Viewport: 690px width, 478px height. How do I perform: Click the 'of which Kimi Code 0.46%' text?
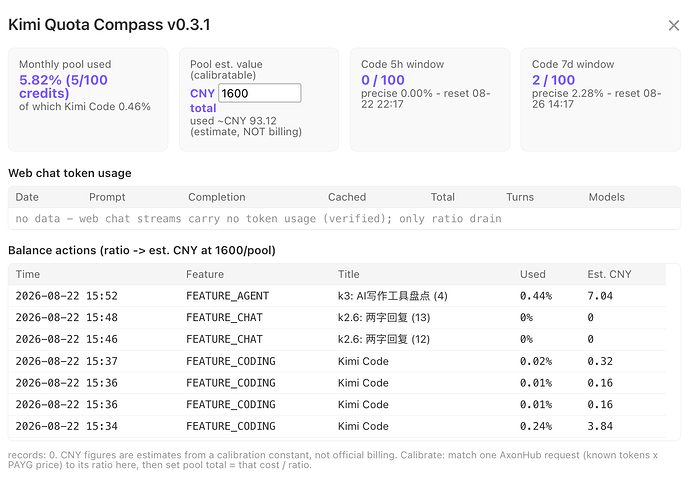pos(85,107)
